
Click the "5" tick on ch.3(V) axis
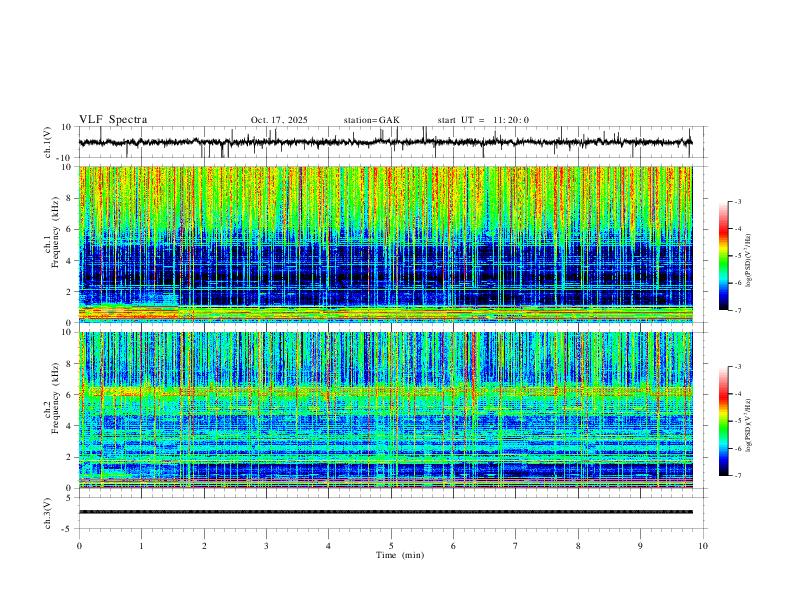(70, 497)
